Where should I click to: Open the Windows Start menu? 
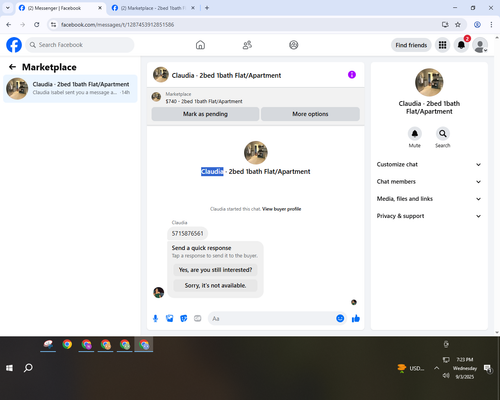pos(9,368)
